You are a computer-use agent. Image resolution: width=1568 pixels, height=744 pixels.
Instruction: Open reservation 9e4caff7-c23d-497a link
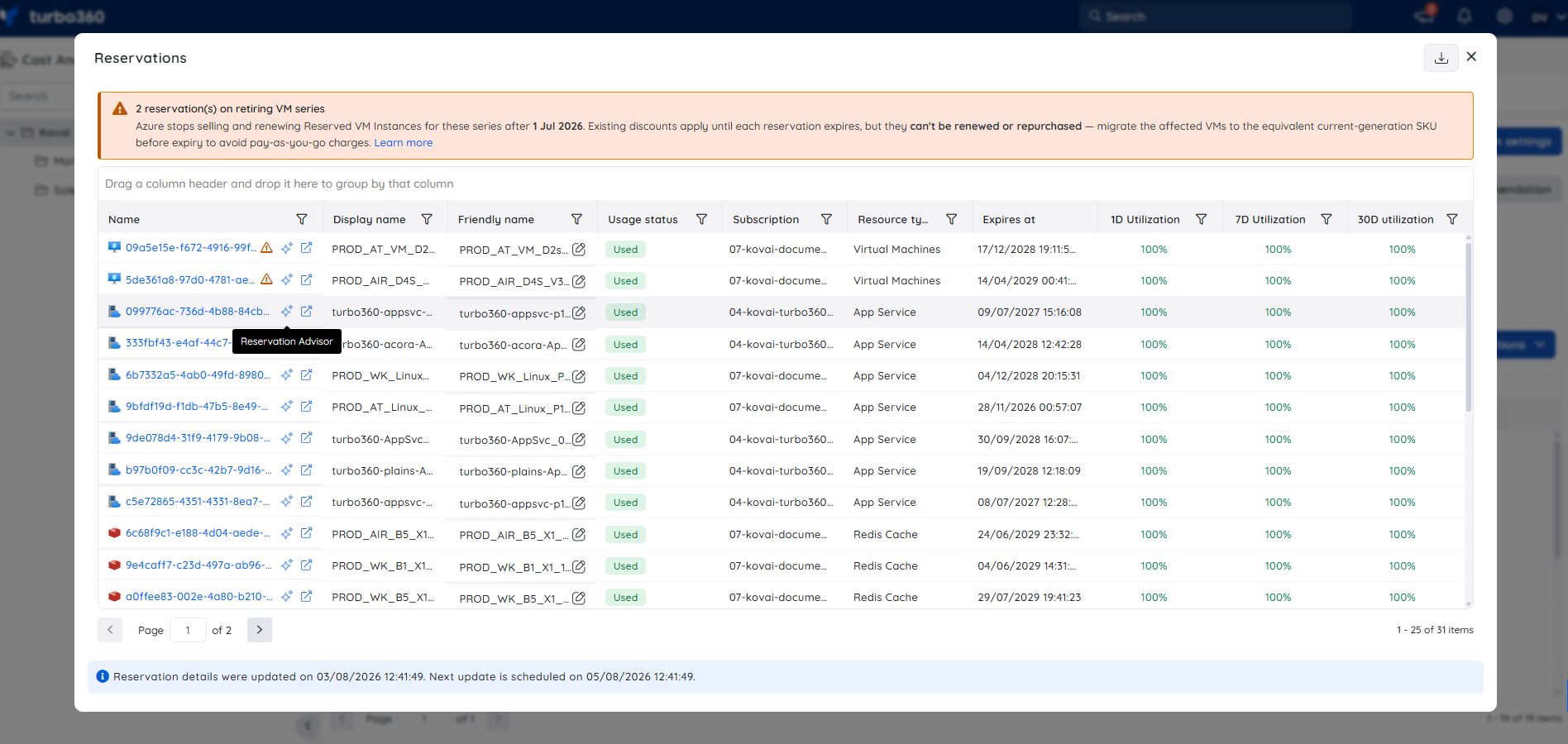click(198, 565)
